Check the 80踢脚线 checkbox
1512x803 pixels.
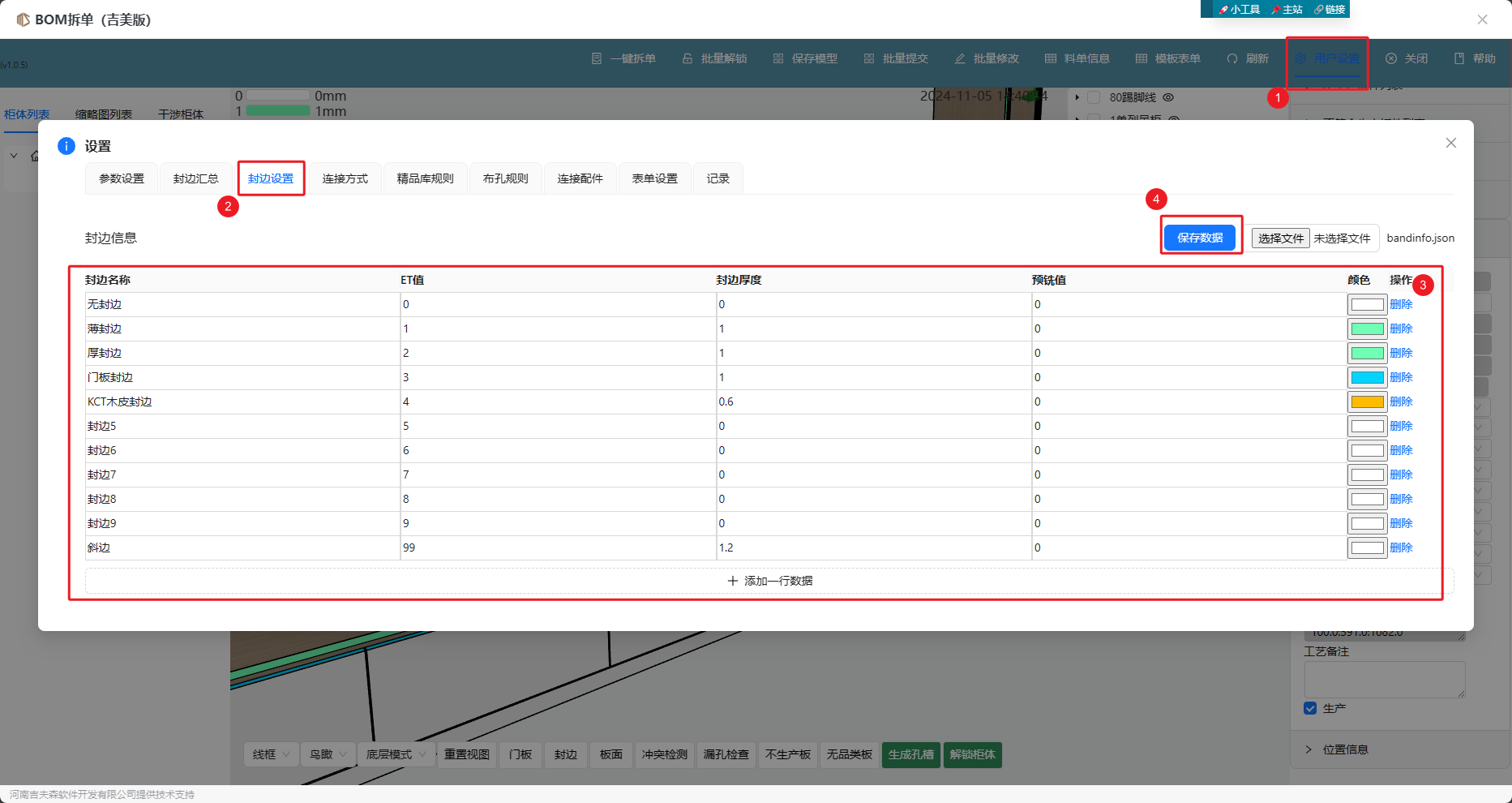[x=1094, y=97]
